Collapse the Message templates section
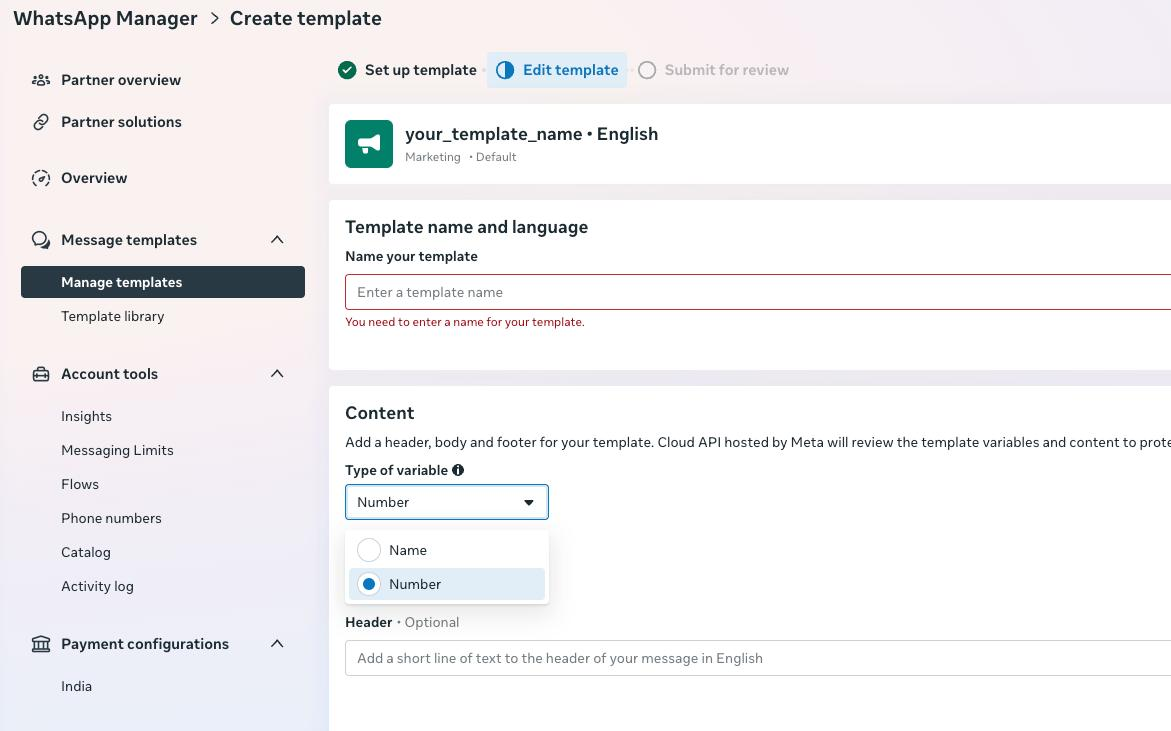Screen dimensions: 1171x731 point(277,240)
